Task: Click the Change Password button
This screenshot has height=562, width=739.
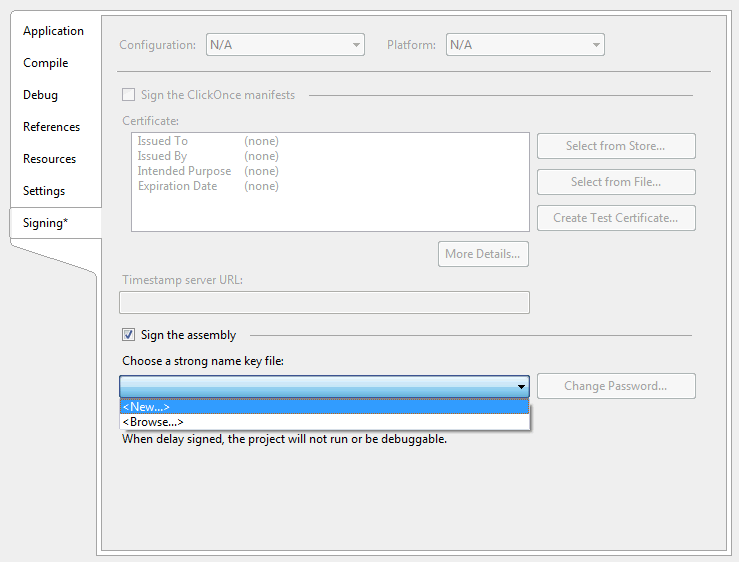Action: (x=615, y=386)
